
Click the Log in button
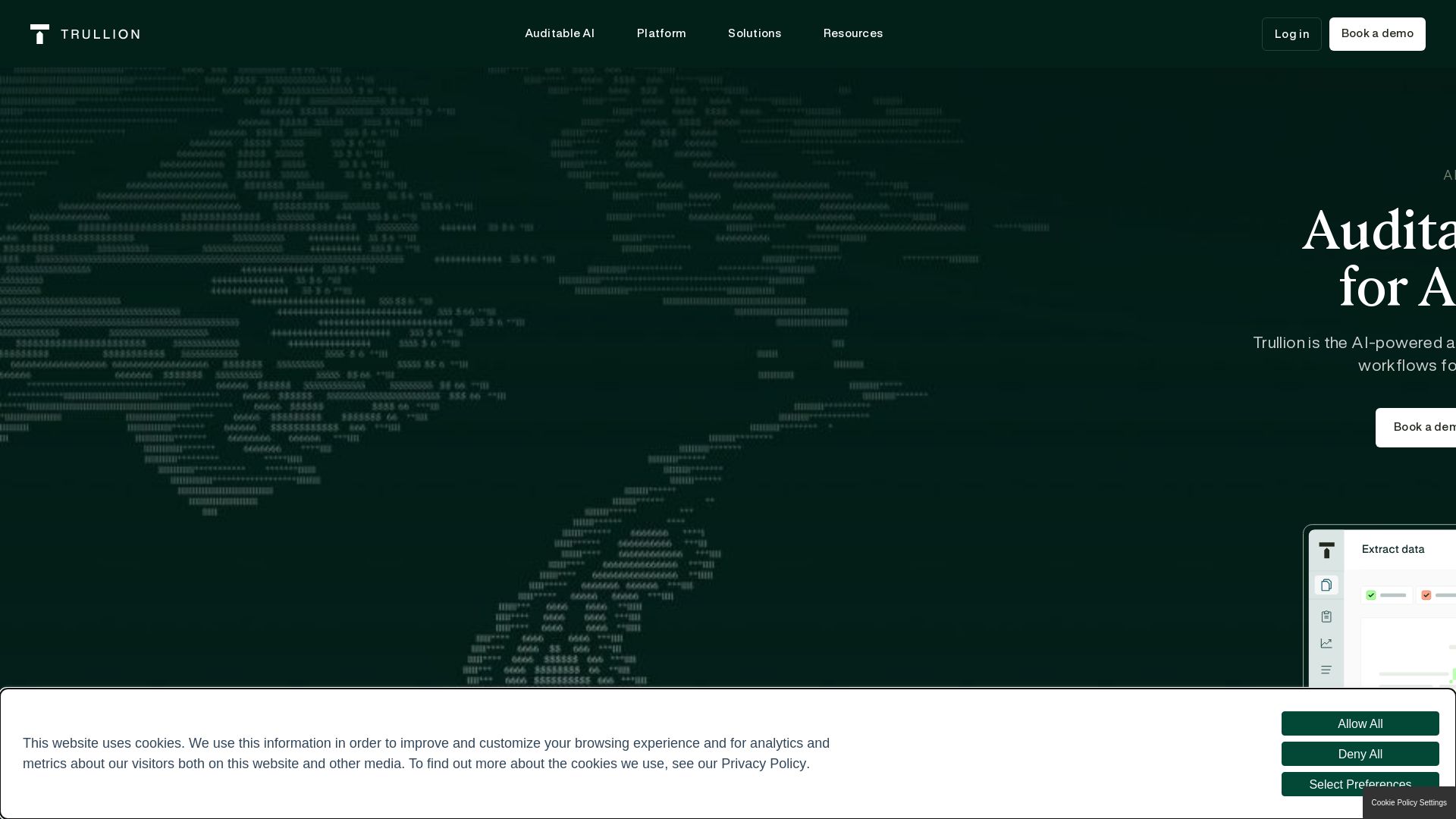coord(1291,34)
